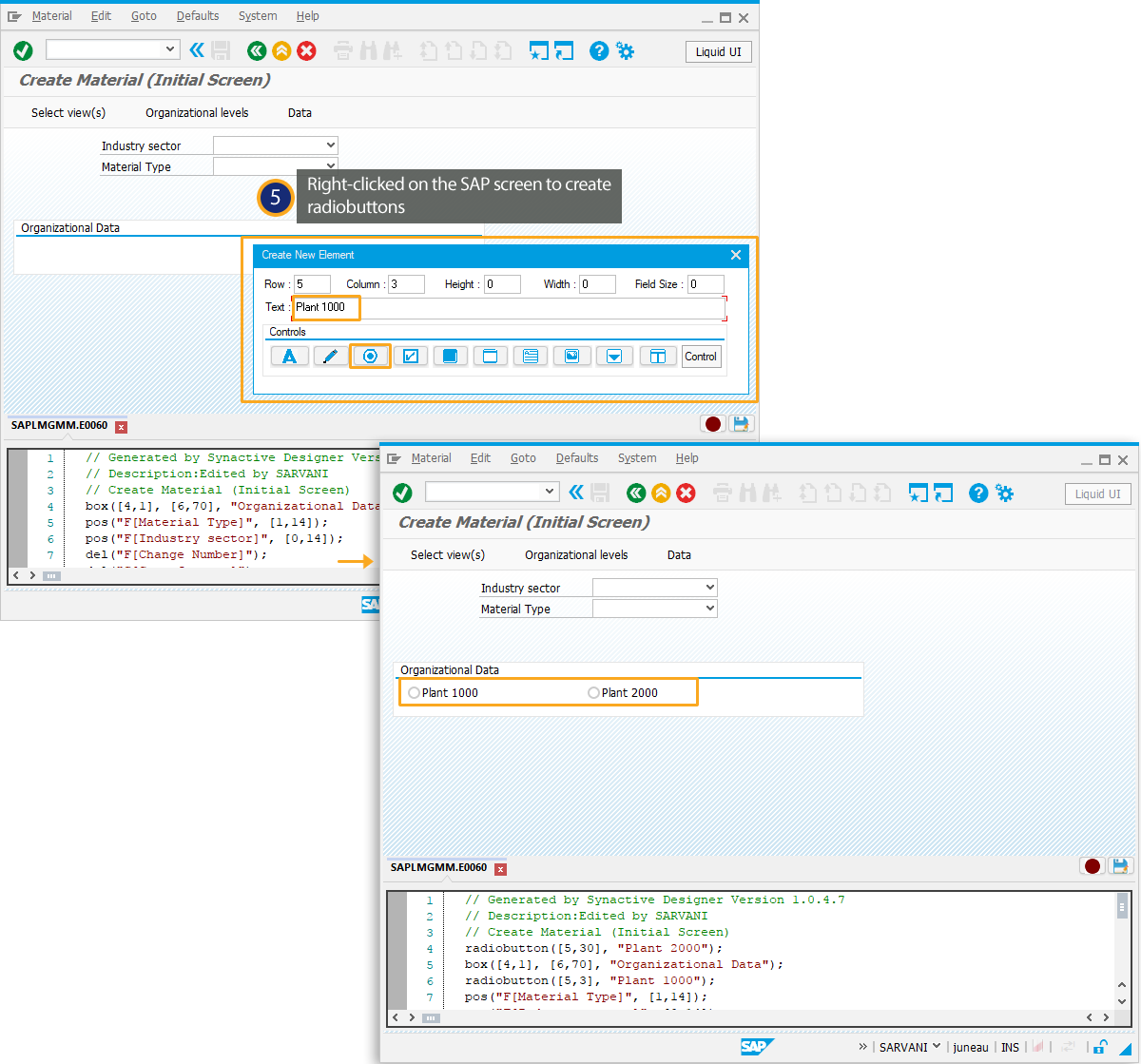
Task: Click the green Enter checkmark in lower-right window
Action: [402, 493]
